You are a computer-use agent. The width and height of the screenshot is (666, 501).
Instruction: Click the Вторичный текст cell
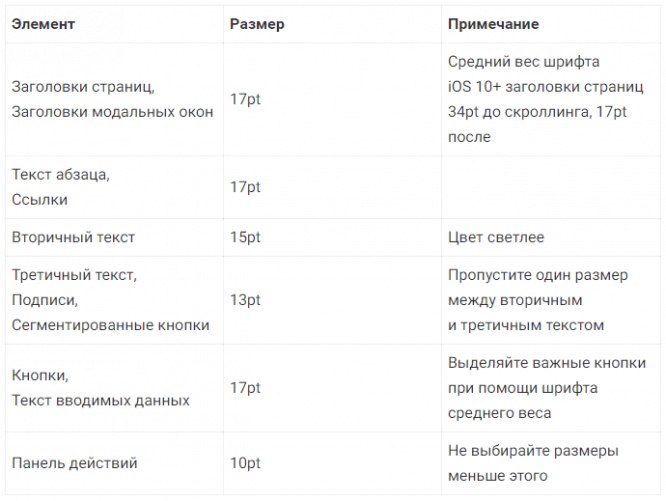pyautogui.click(x=73, y=238)
